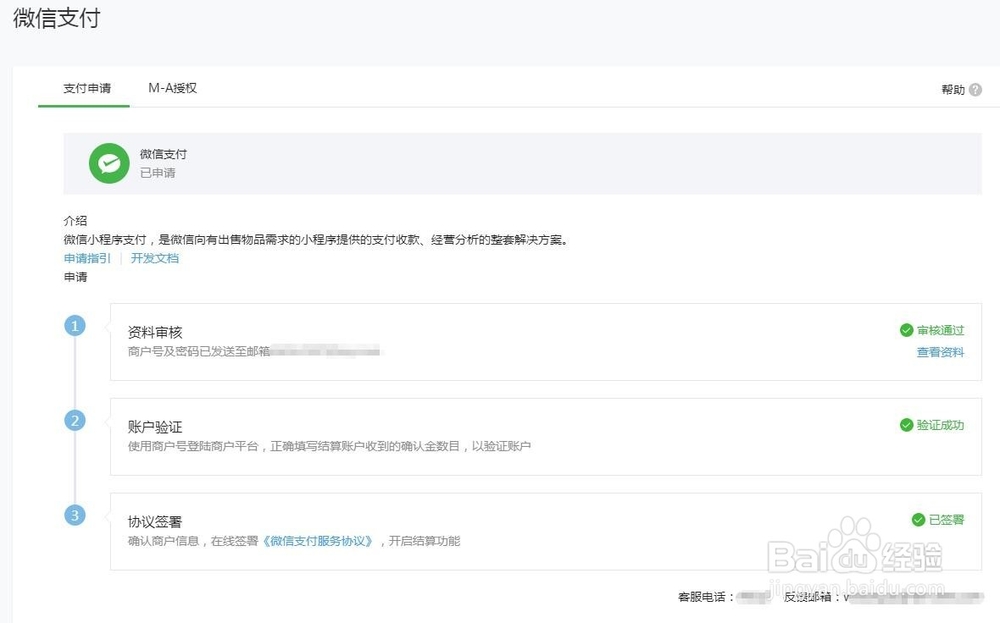The image size is (1000, 623).
Task: Click the 协议签署 heading
Action: (155, 522)
